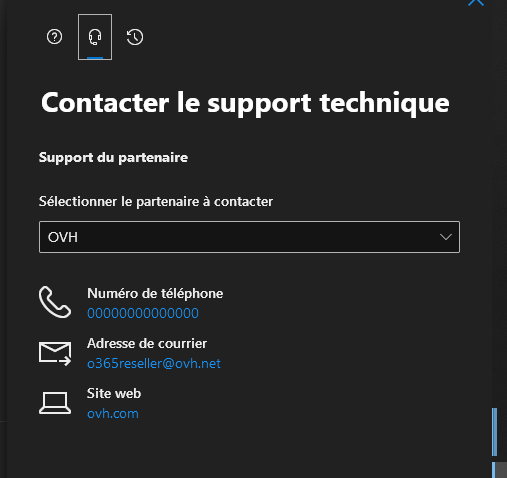Open the help question mark tab
Image resolution: width=507 pixels, height=478 pixels.
click(x=54, y=37)
